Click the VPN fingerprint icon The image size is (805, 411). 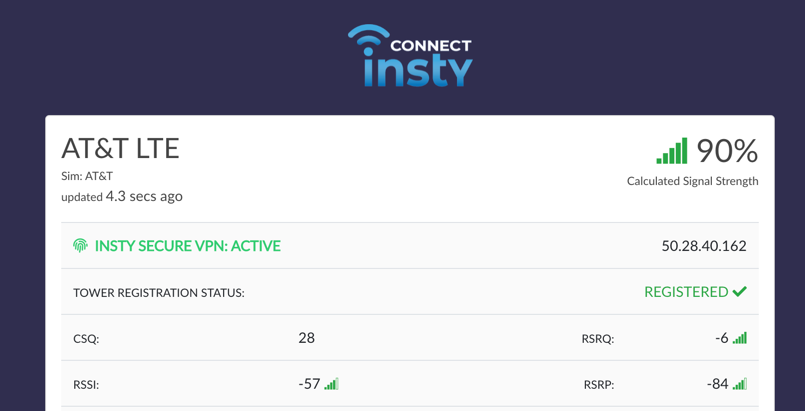[x=80, y=246]
